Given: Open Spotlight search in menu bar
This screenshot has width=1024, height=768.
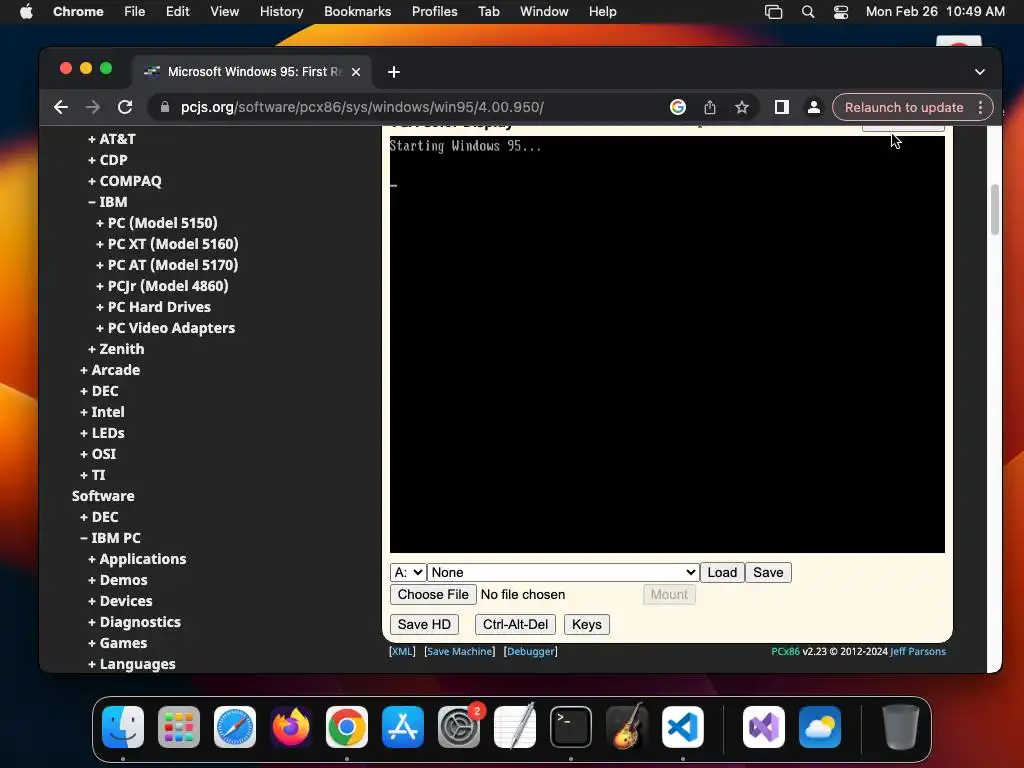Looking at the screenshot, I should click(x=808, y=12).
